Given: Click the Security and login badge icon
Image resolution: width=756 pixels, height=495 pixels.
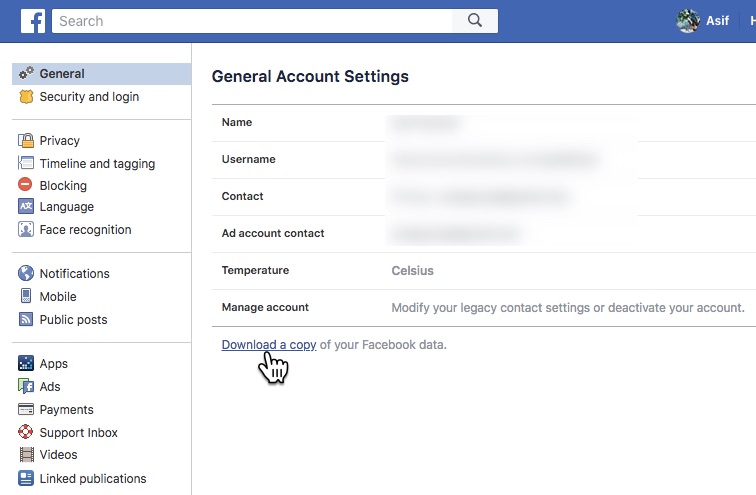Looking at the screenshot, I should click(x=26, y=96).
